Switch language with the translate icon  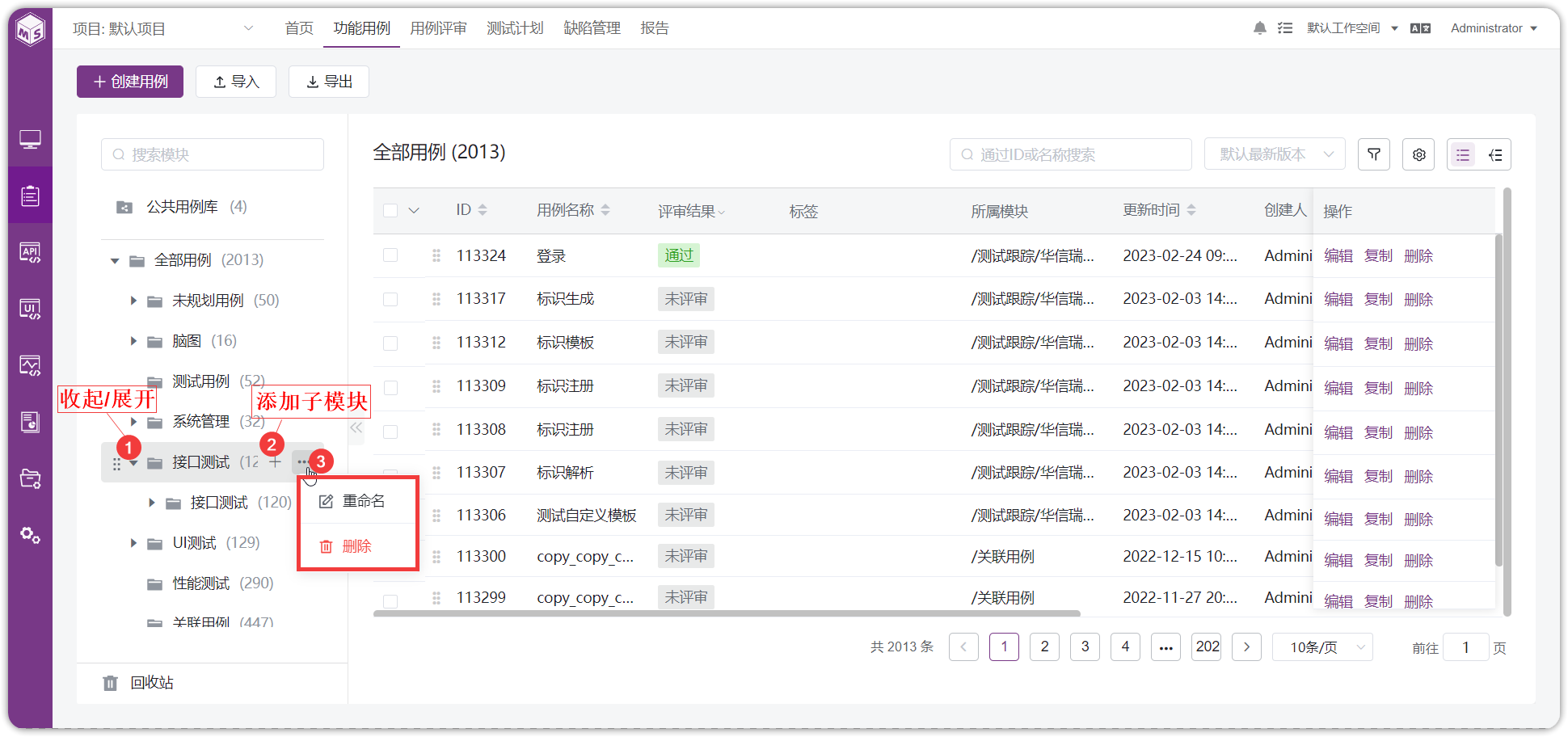click(1420, 28)
